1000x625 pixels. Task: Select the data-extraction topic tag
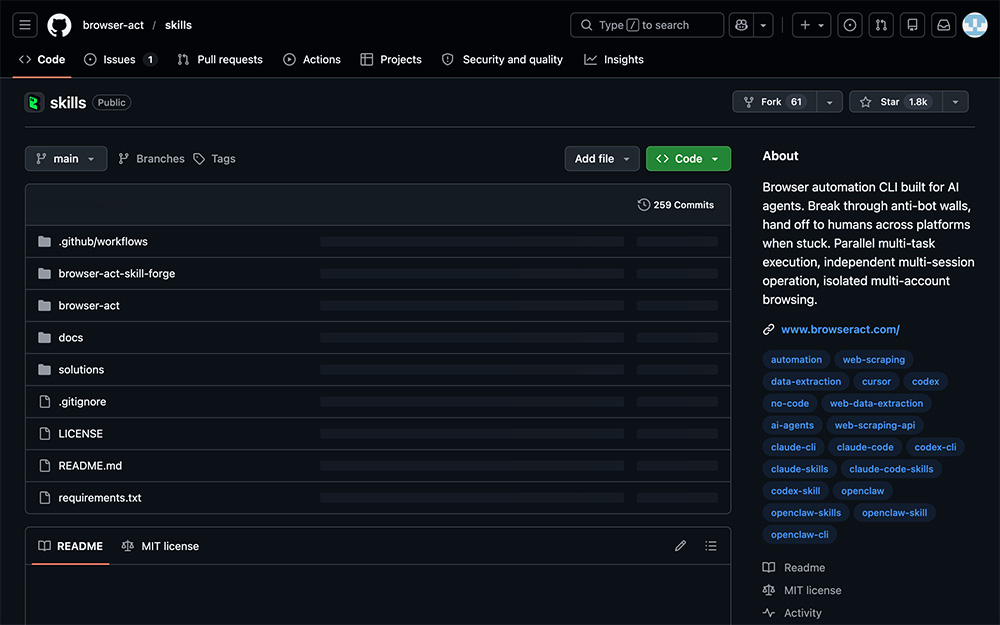coord(805,381)
